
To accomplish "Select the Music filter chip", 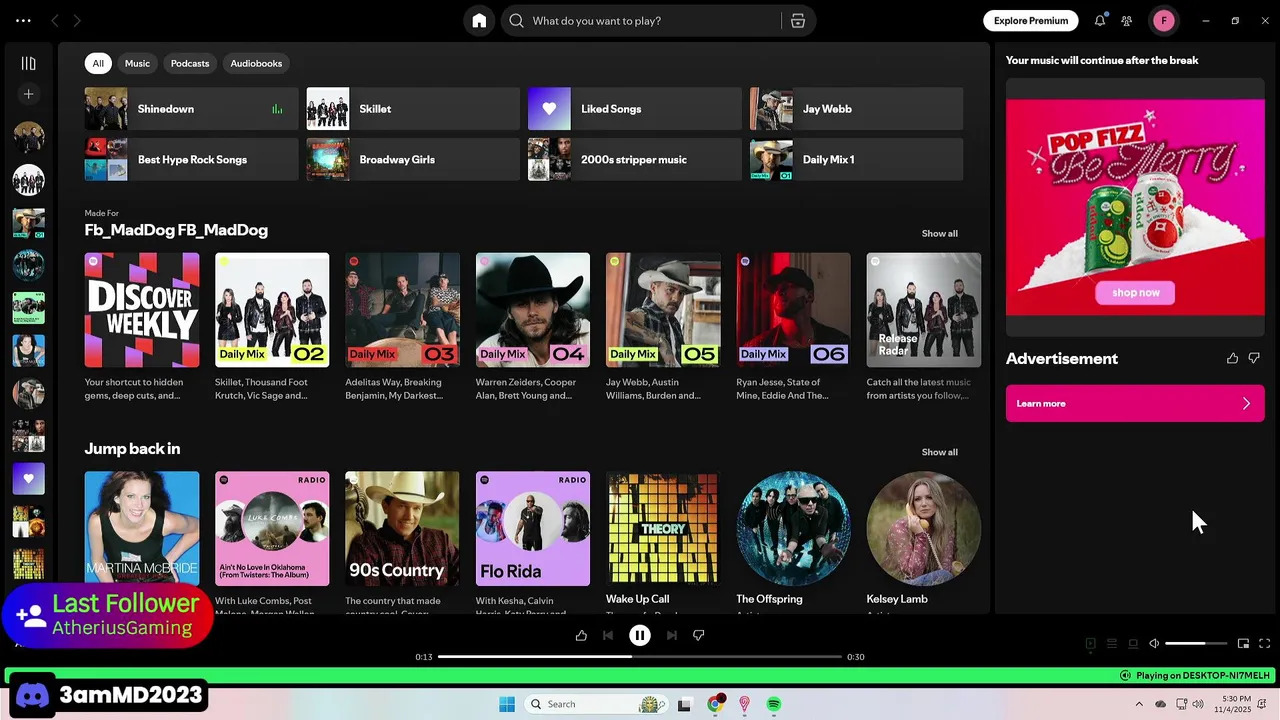I will click(x=137, y=63).
